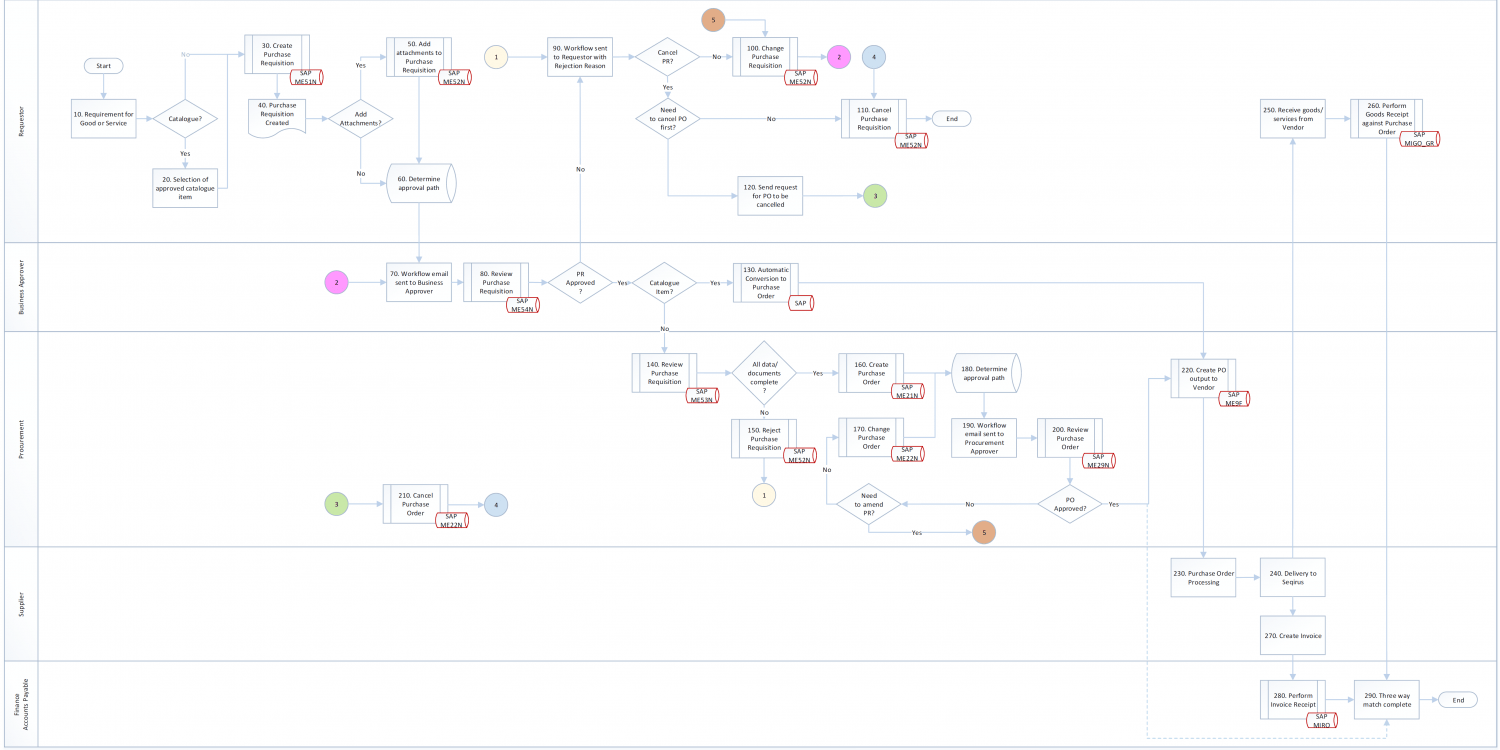Click the SAP ME53N icon under Review Purchase Requisition
Screen dimensions: 1500x750
[x=702, y=396]
